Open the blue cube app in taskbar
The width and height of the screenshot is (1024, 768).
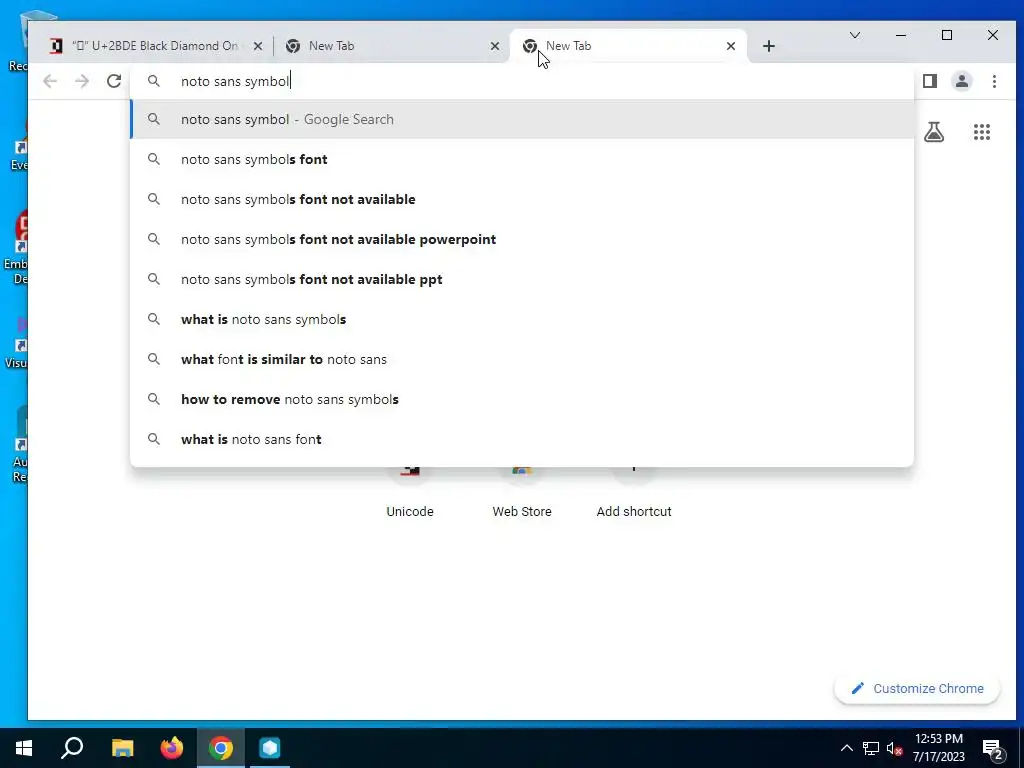pos(270,748)
